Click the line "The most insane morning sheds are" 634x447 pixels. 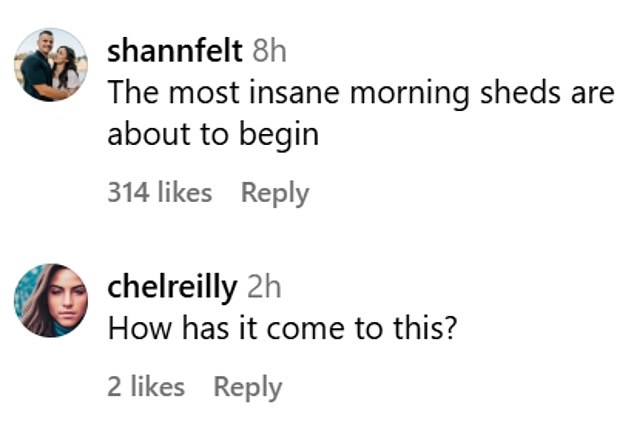click(359, 92)
